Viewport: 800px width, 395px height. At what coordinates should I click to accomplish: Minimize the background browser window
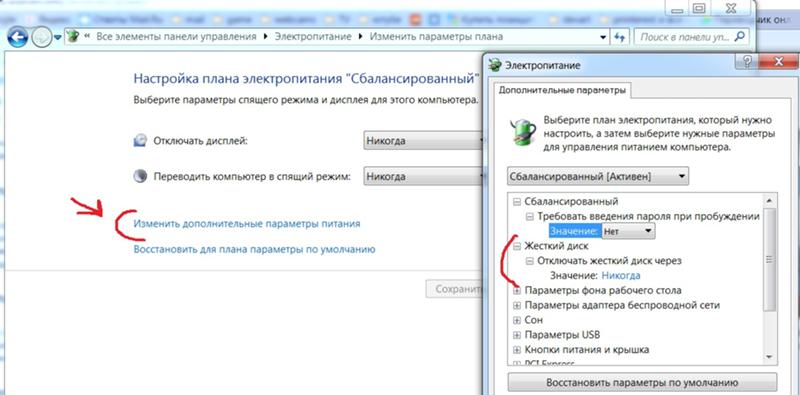click(678, 9)
